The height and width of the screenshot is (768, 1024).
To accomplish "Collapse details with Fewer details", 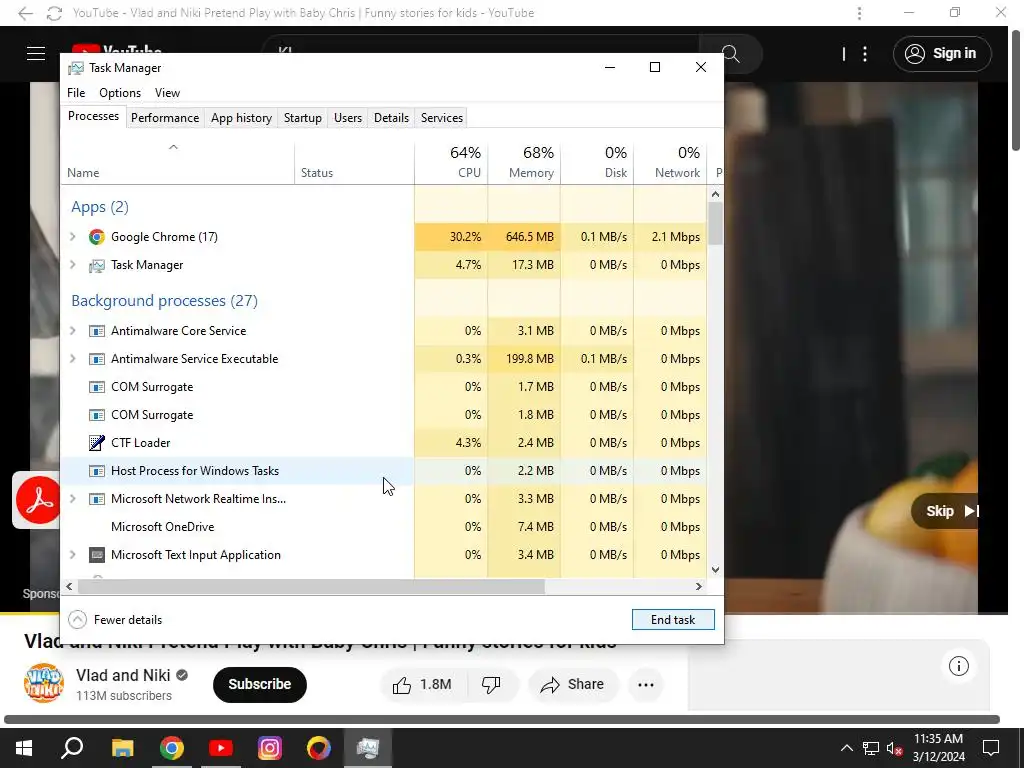I will point(116,620).
